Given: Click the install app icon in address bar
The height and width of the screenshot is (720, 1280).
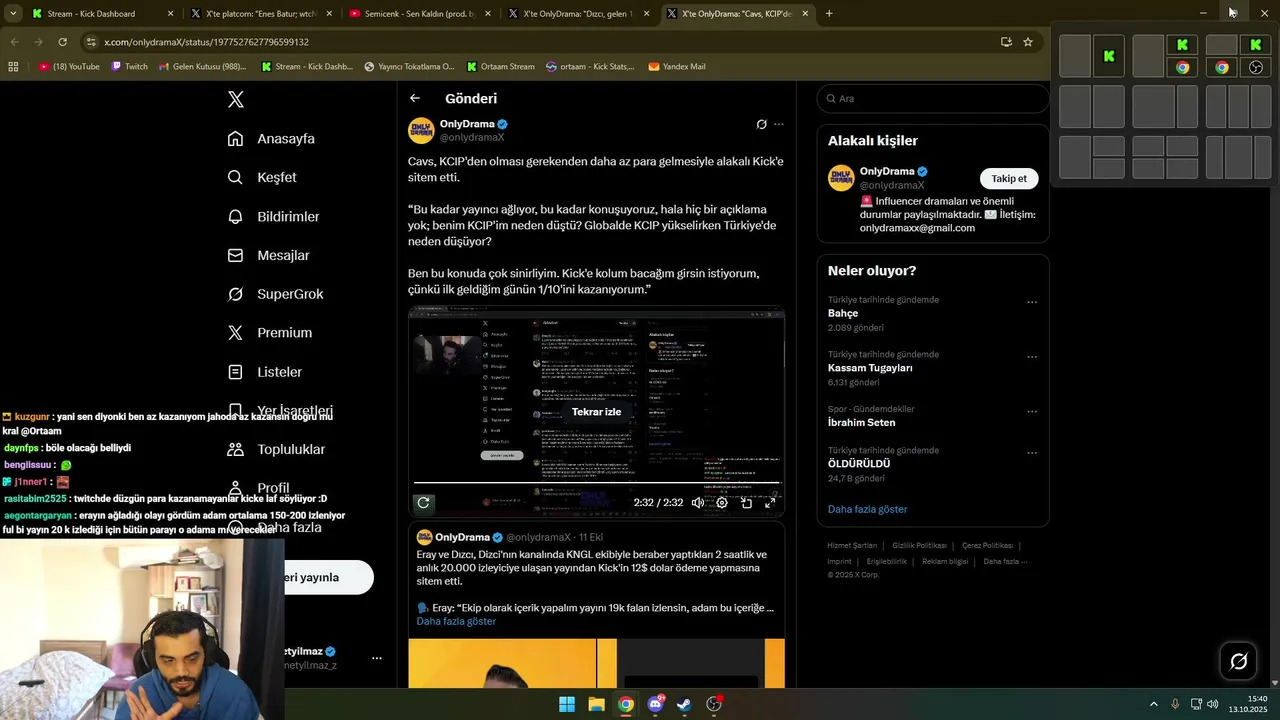Looking at the screenshot, I should [1006, 42].
